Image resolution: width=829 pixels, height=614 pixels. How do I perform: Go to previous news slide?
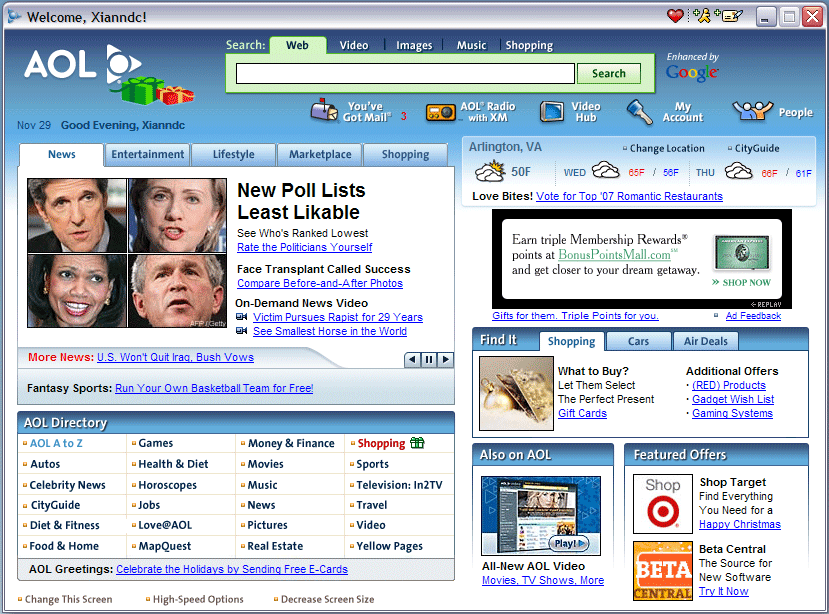[412, 360]
